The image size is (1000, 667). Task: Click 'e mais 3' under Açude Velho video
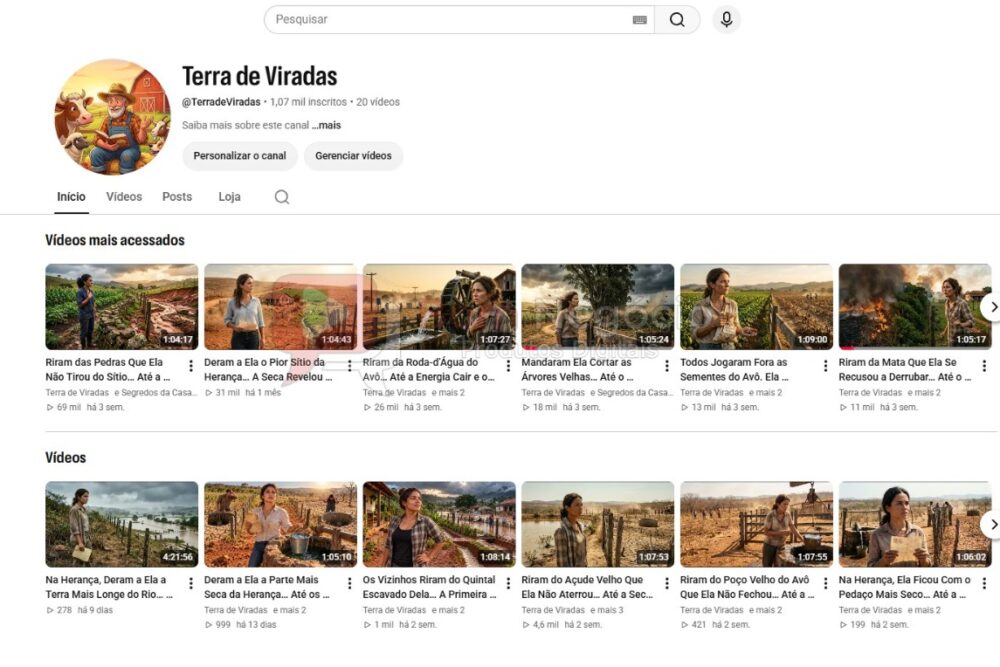[x=607, y=610]
